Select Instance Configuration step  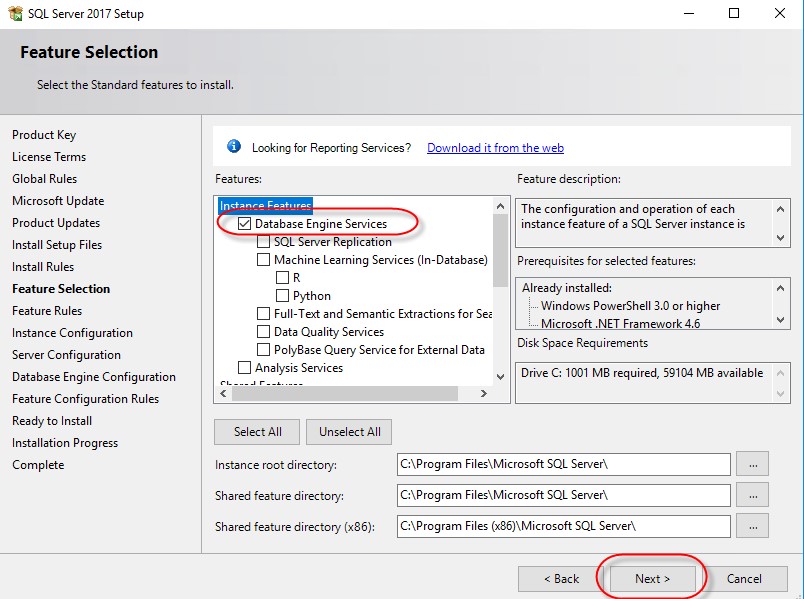coord(72,333)
